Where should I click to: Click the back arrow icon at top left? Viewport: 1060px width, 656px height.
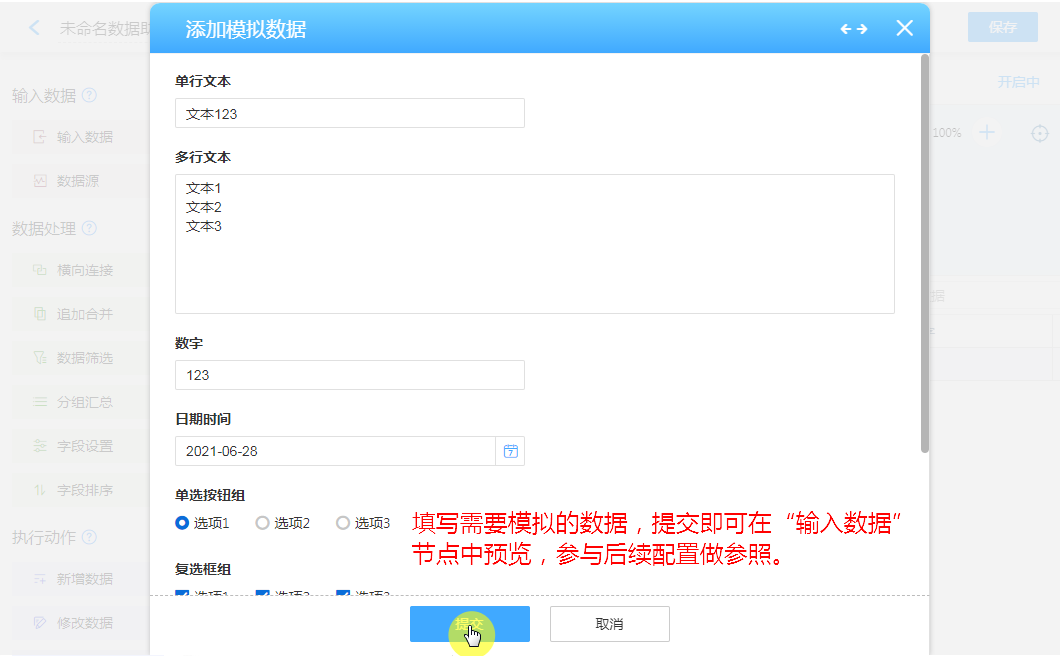pos(35,28)
